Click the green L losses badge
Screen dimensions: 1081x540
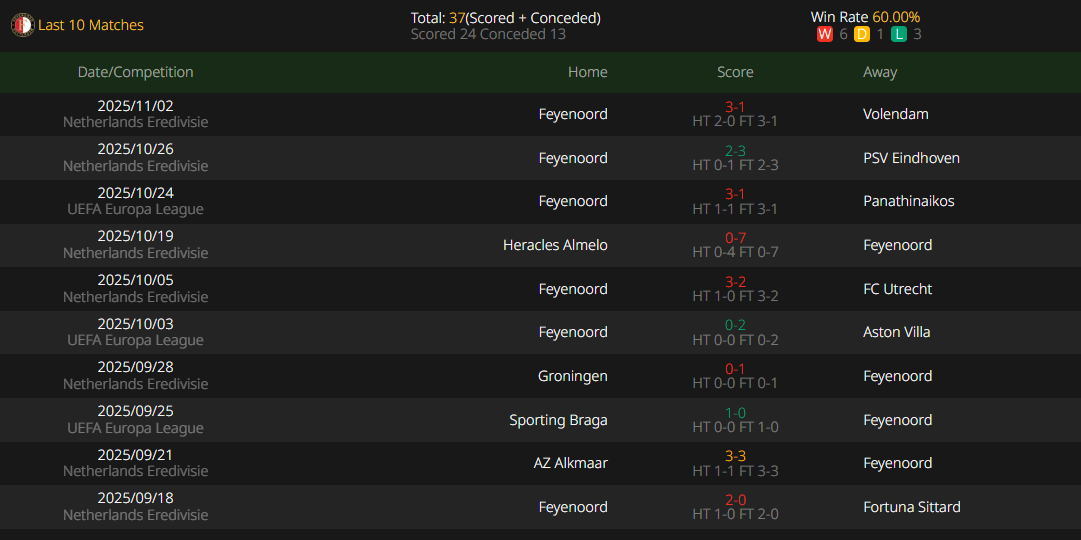[x=899, y=34]
